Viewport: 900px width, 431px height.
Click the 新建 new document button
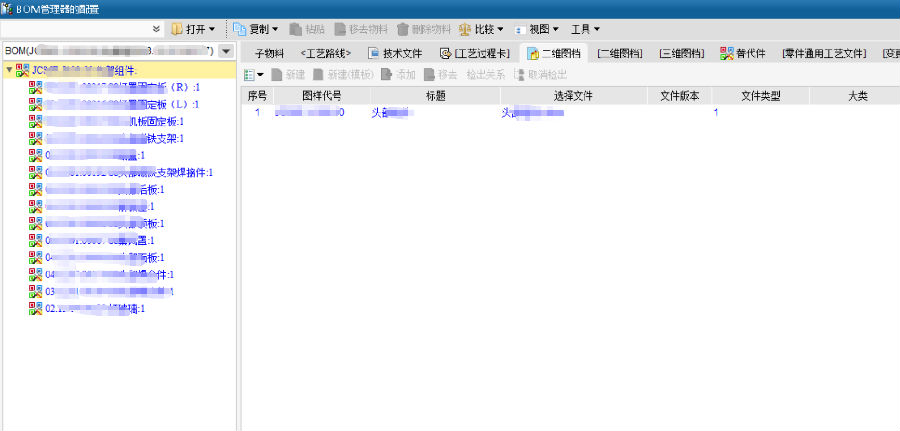[x=288, y=75]
